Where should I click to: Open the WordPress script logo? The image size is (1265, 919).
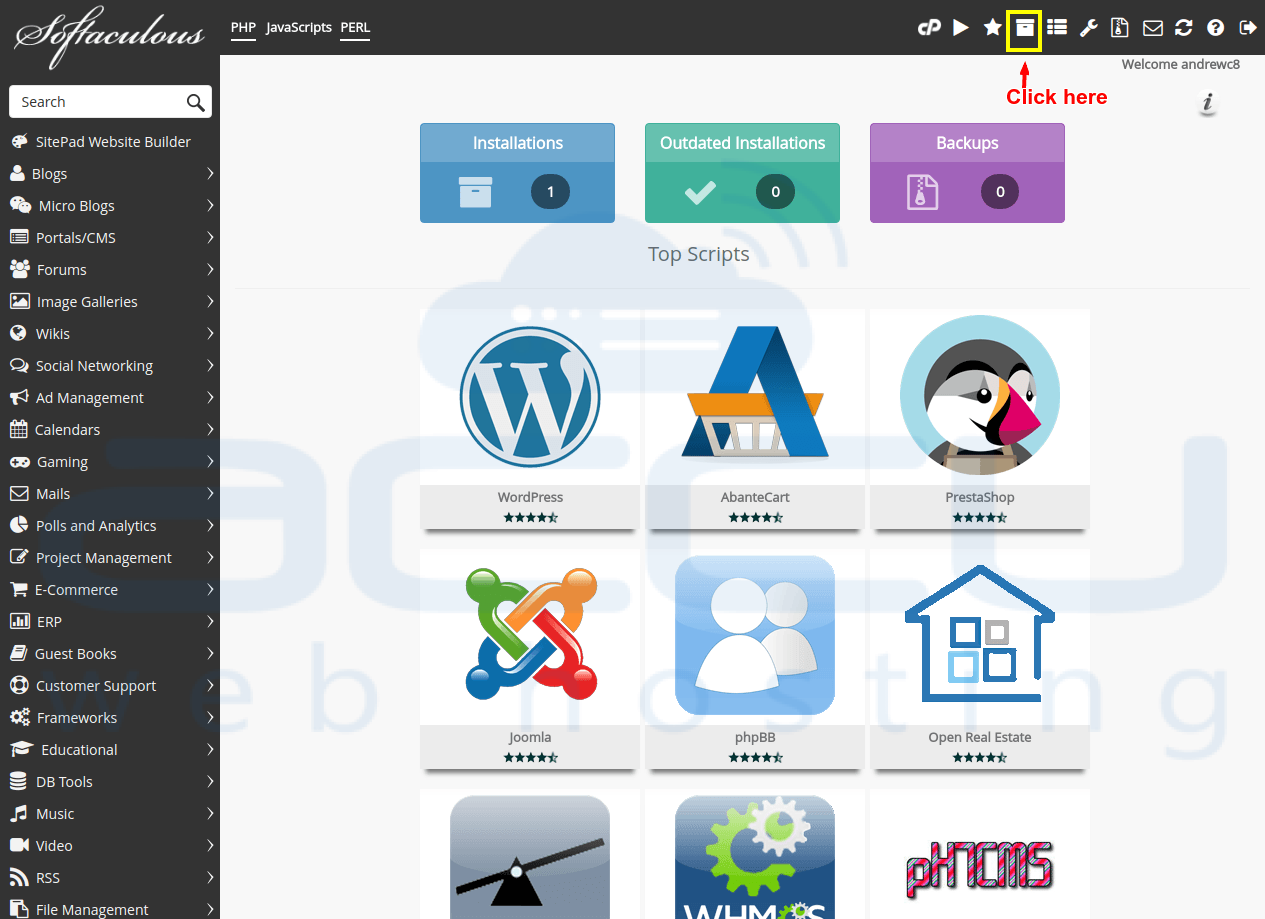530,397
